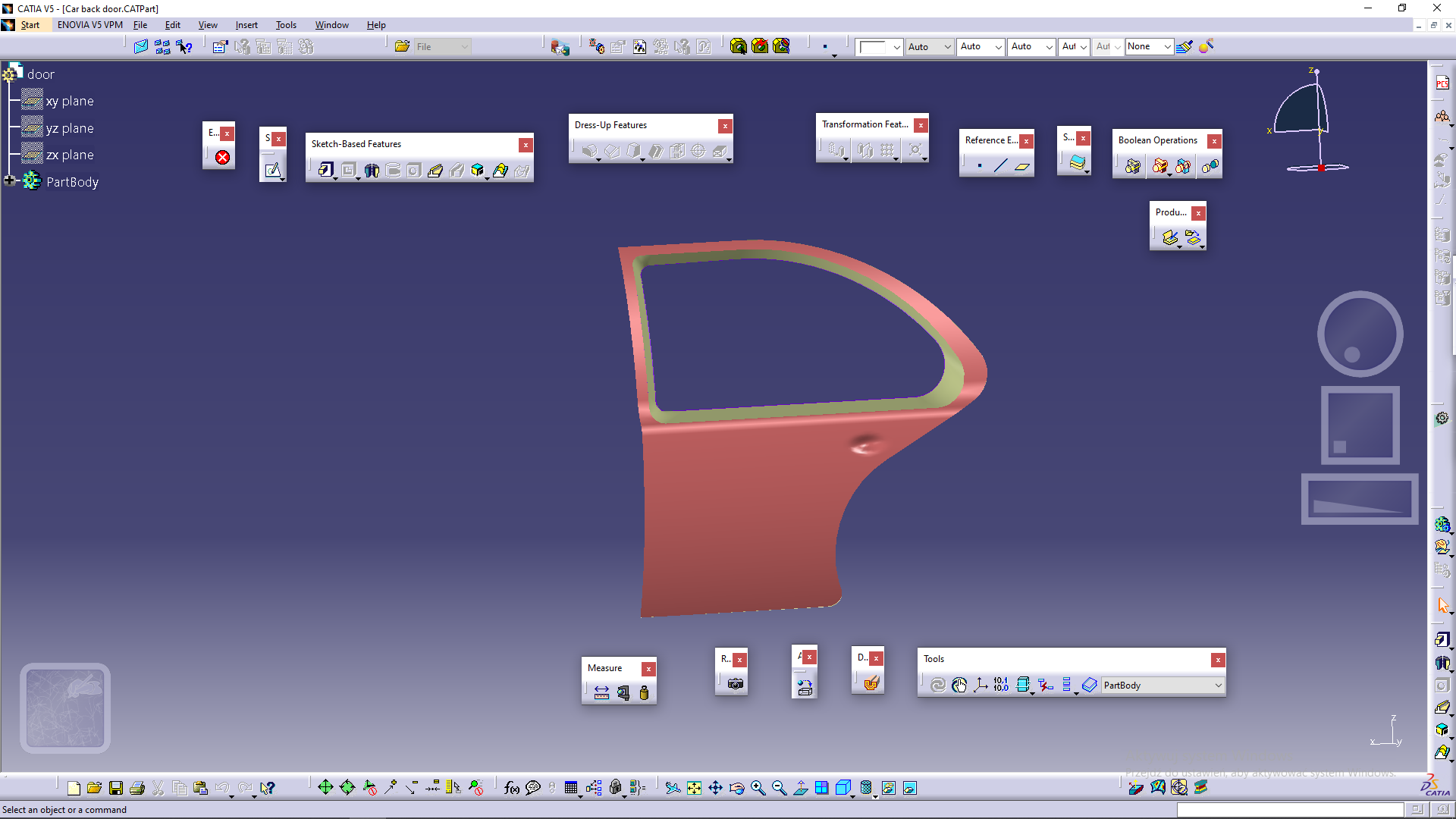Select the Line reference element tool
This screenshot has width=1456, height=819.
[1000, 166]
